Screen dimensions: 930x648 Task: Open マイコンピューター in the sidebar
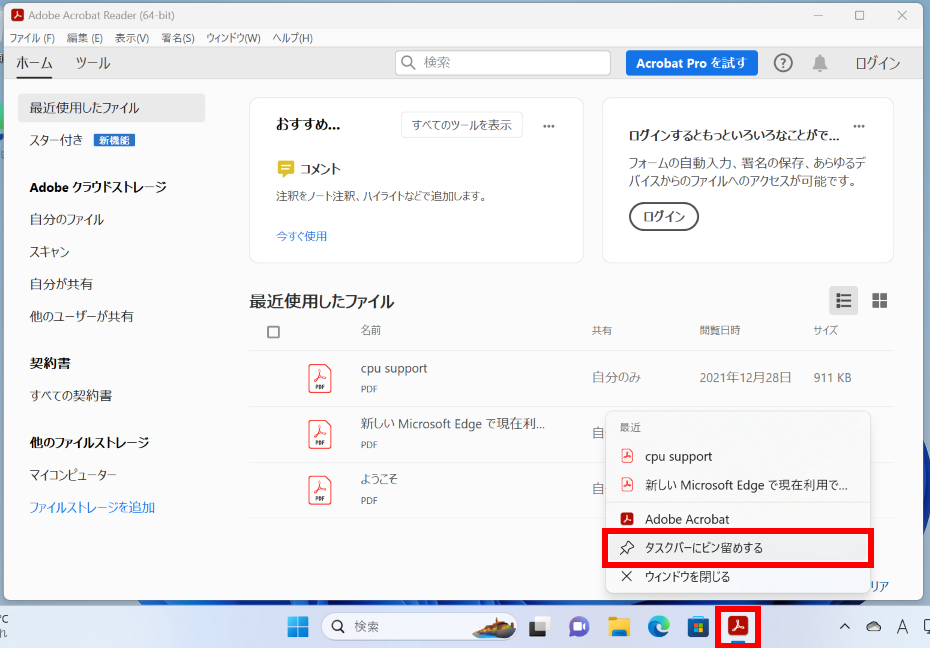coord(73,475)
